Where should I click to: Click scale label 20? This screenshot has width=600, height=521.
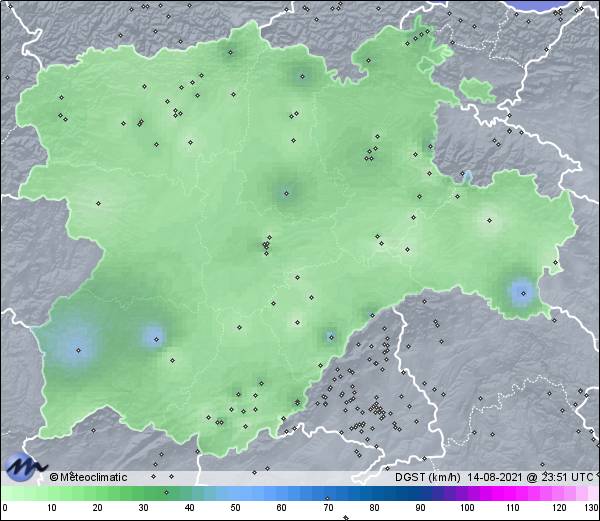pos(98,508)
